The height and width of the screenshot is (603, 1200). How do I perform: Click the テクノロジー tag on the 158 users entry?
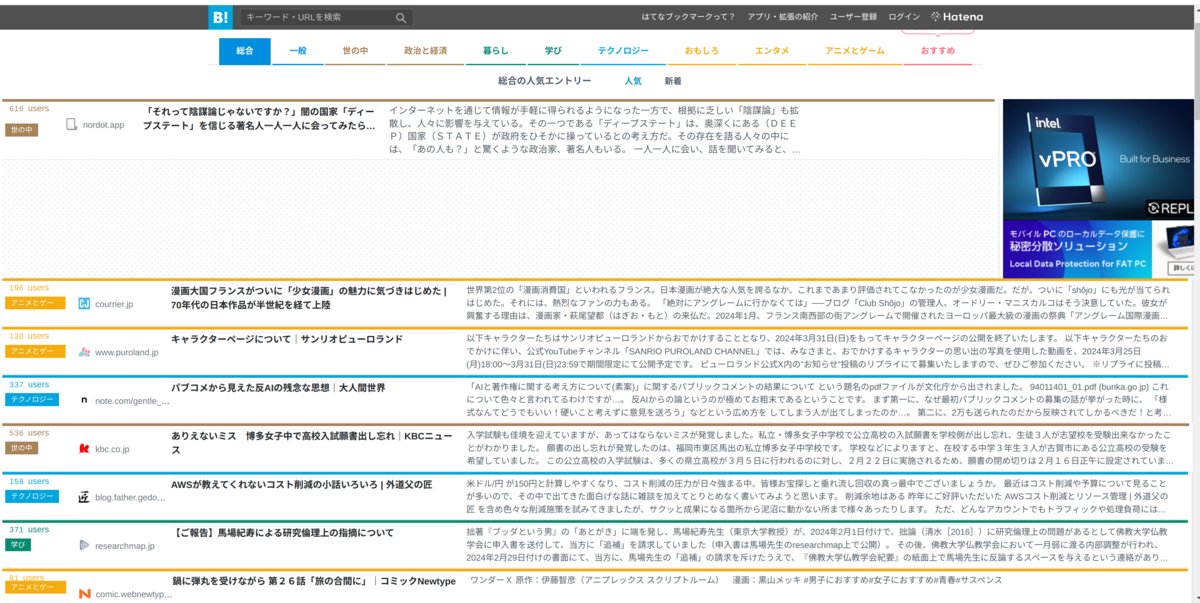31,496
